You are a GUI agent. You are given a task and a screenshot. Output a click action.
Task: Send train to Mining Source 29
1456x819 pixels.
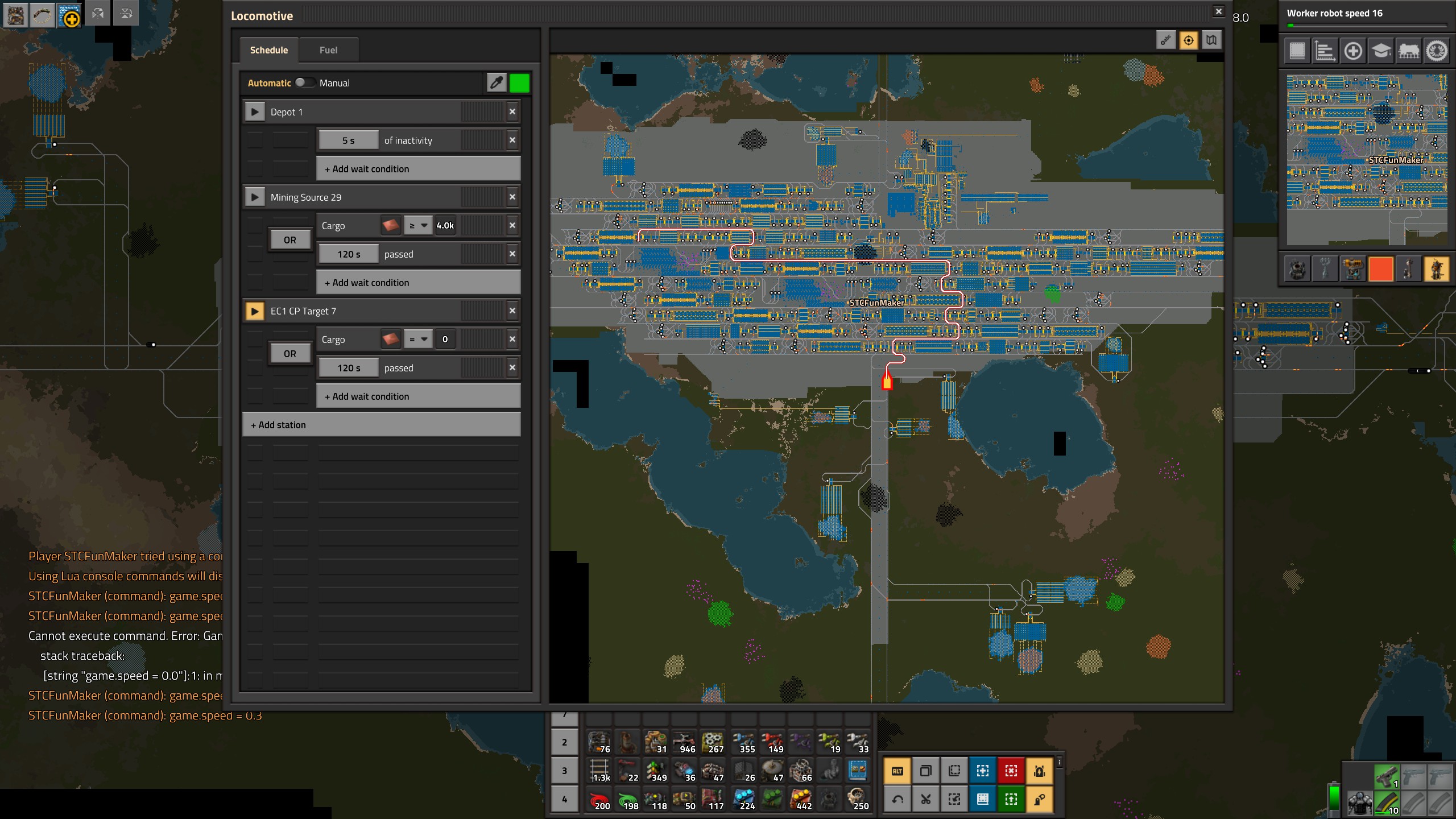coord(255,197)
